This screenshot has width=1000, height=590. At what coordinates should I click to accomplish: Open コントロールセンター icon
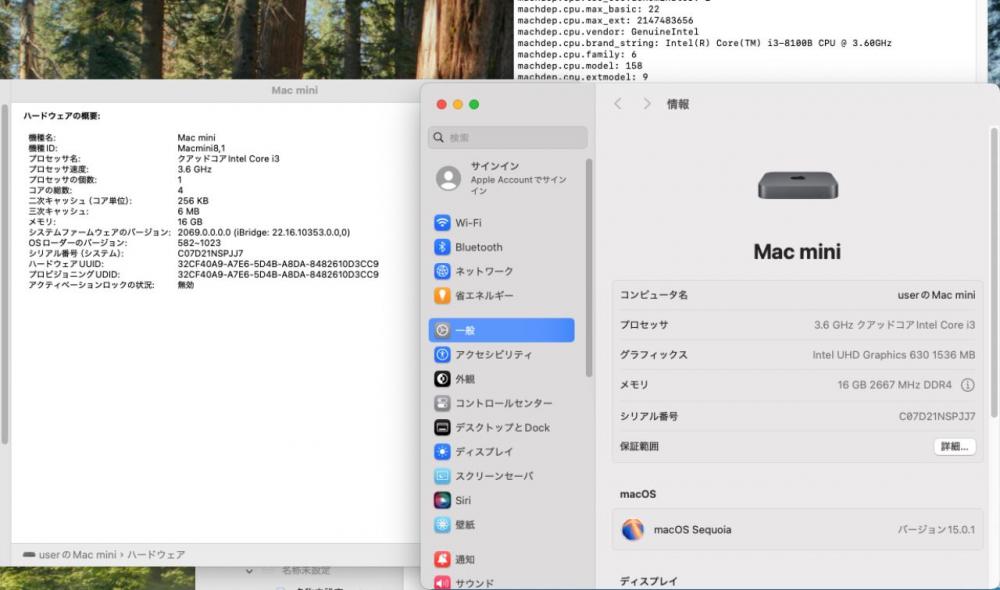tap(442, 403)
